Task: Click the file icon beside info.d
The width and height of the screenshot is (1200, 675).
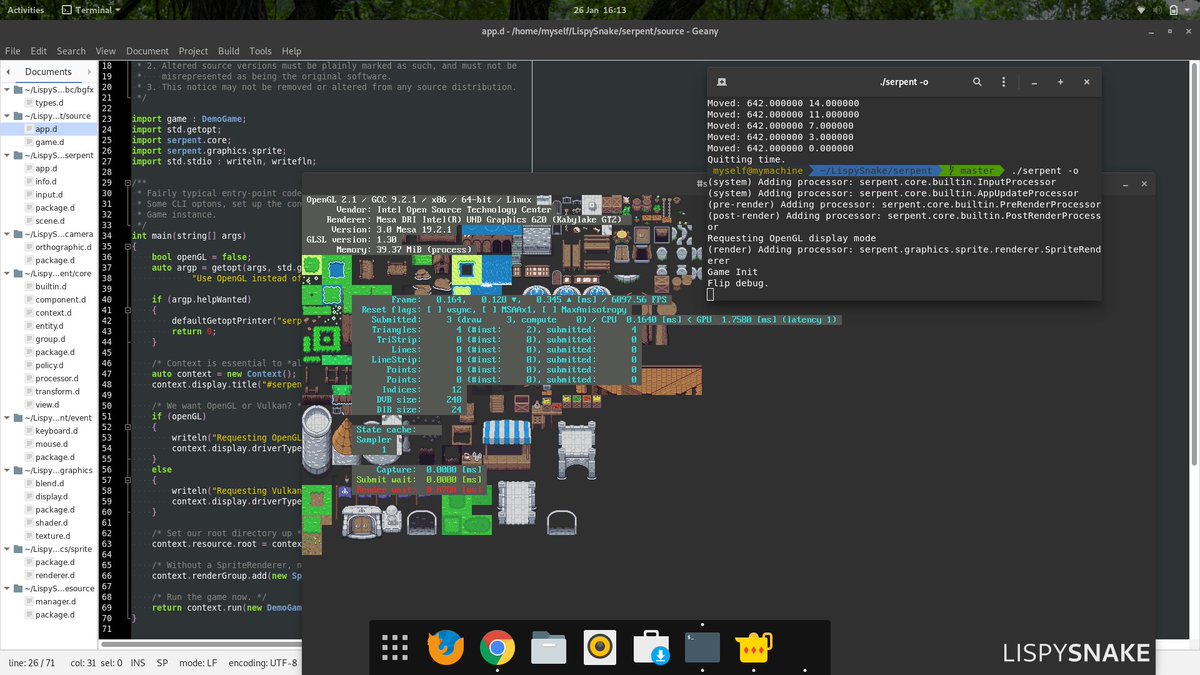Action: pos(27,182)
